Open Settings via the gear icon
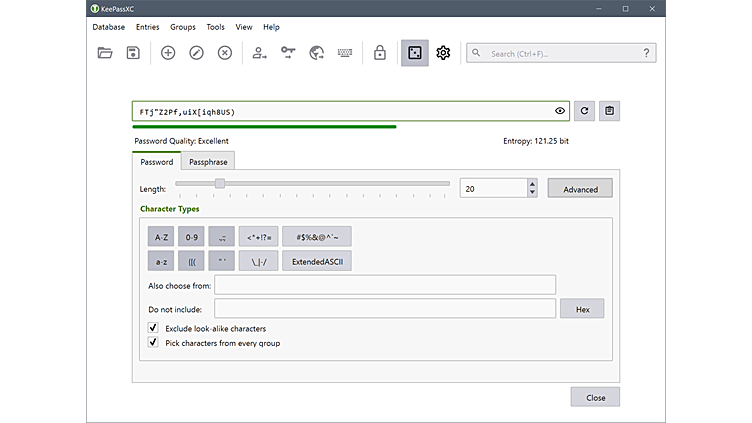 click(x=443, y=53)
